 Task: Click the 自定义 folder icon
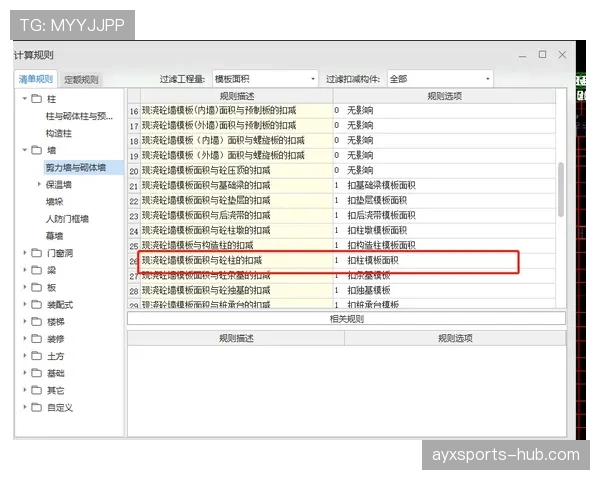coord(36,407)
